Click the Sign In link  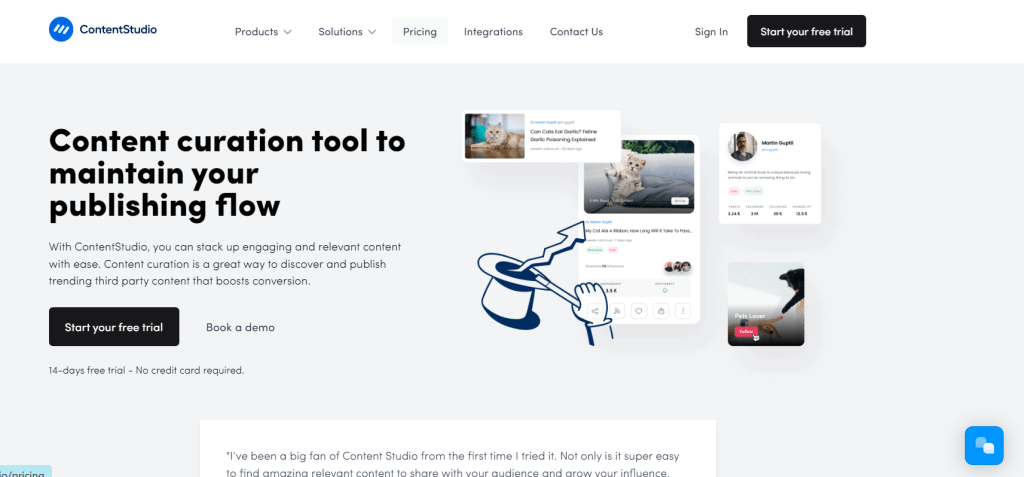pyautogui.click(x=711, y=31)
